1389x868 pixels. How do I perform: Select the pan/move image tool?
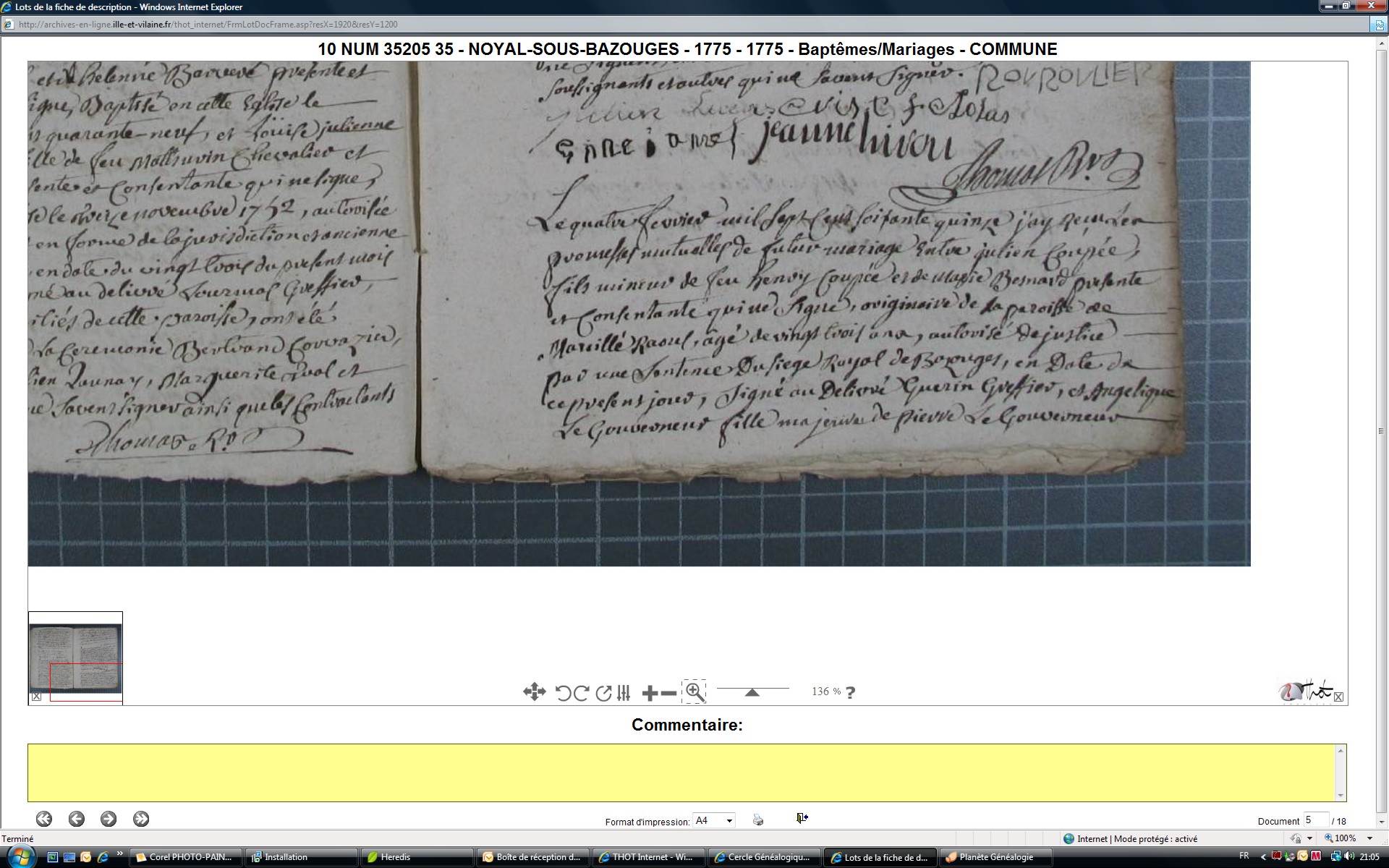pyautogui.click(x=534, y=692)
